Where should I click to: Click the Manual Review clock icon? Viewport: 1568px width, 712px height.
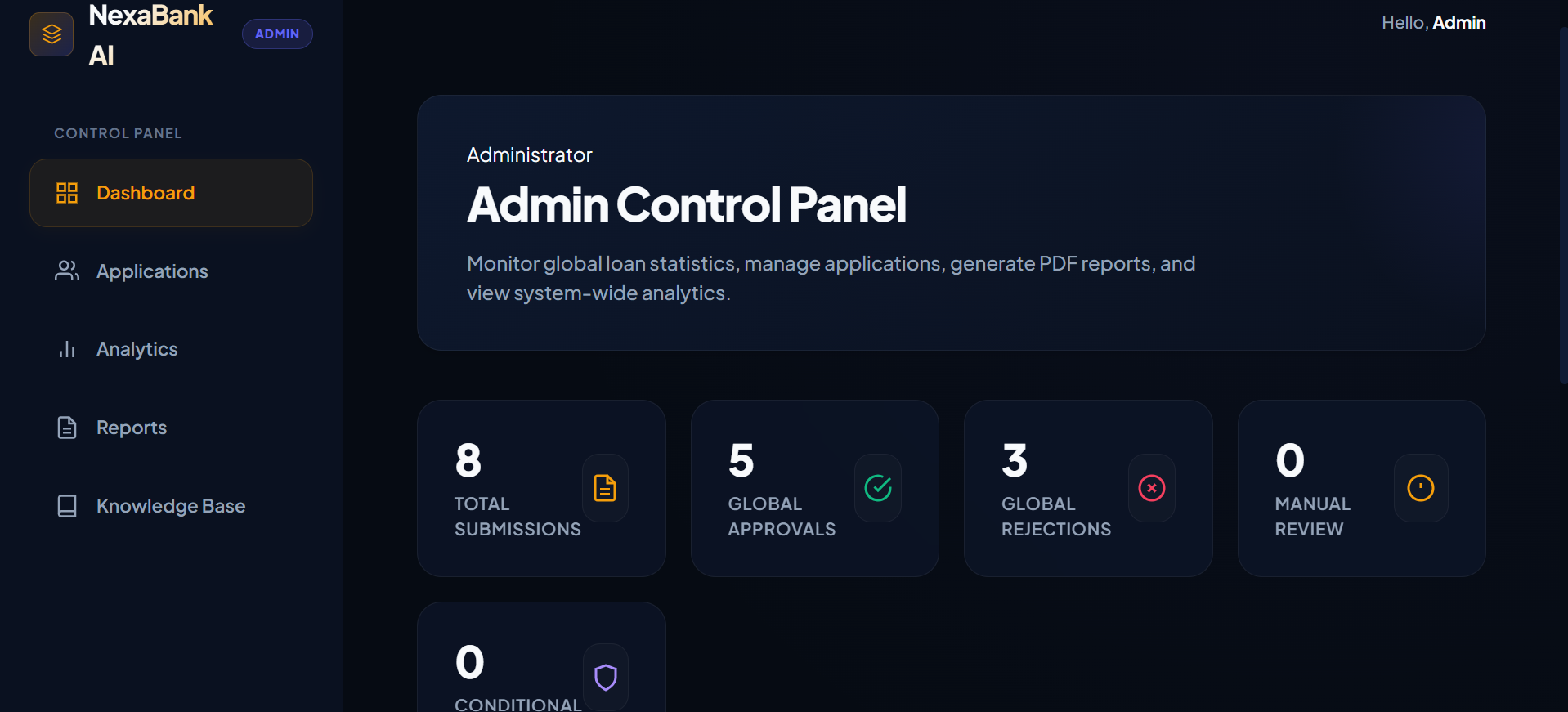(1421, 488)
